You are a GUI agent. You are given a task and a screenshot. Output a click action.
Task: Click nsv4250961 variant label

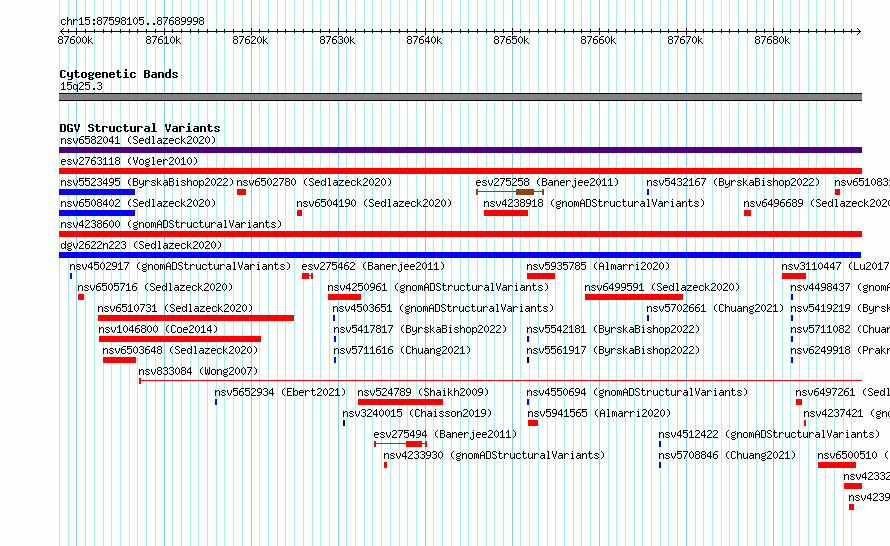[438, 287]
